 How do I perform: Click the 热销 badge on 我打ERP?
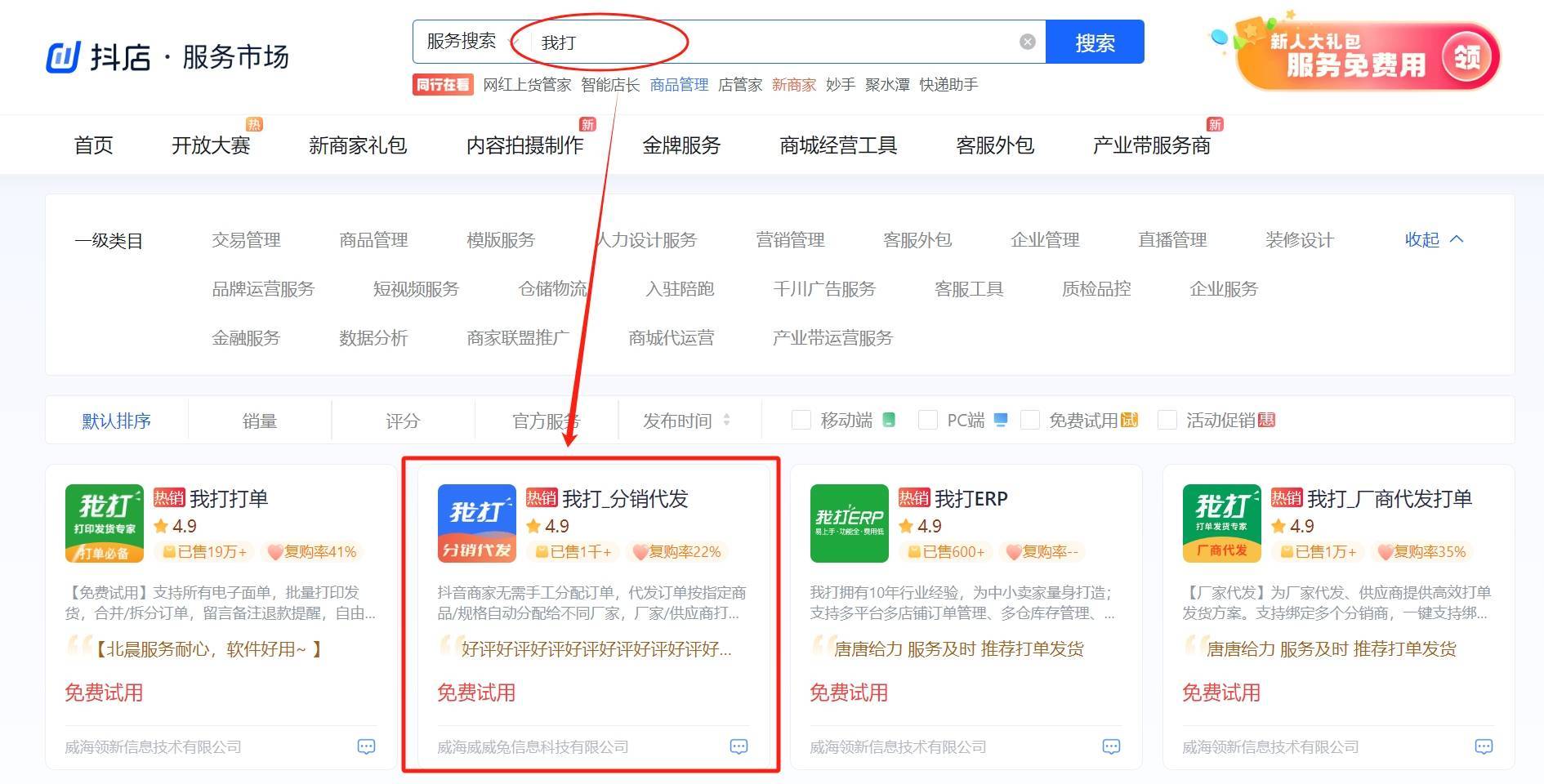[x=914, y=498]
